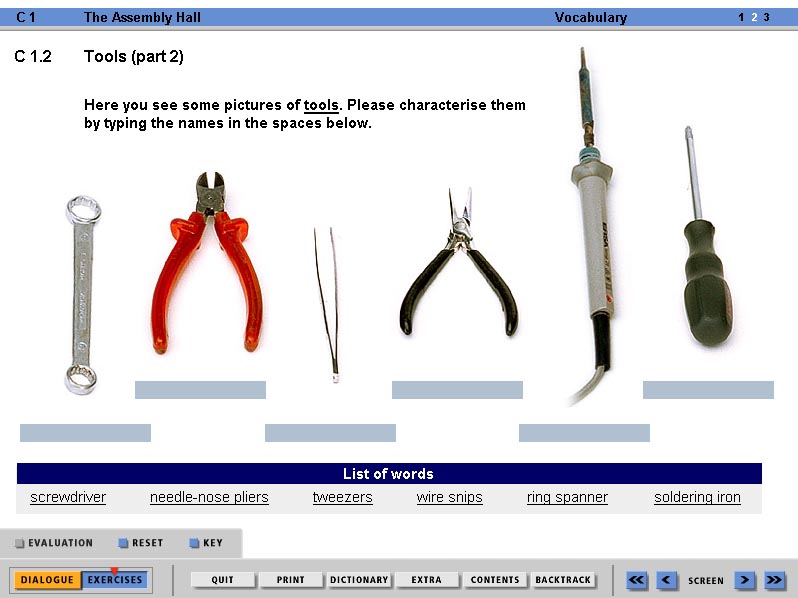
Task: Select 'needle-nose pliers' from word list
Action: point(209,497)
